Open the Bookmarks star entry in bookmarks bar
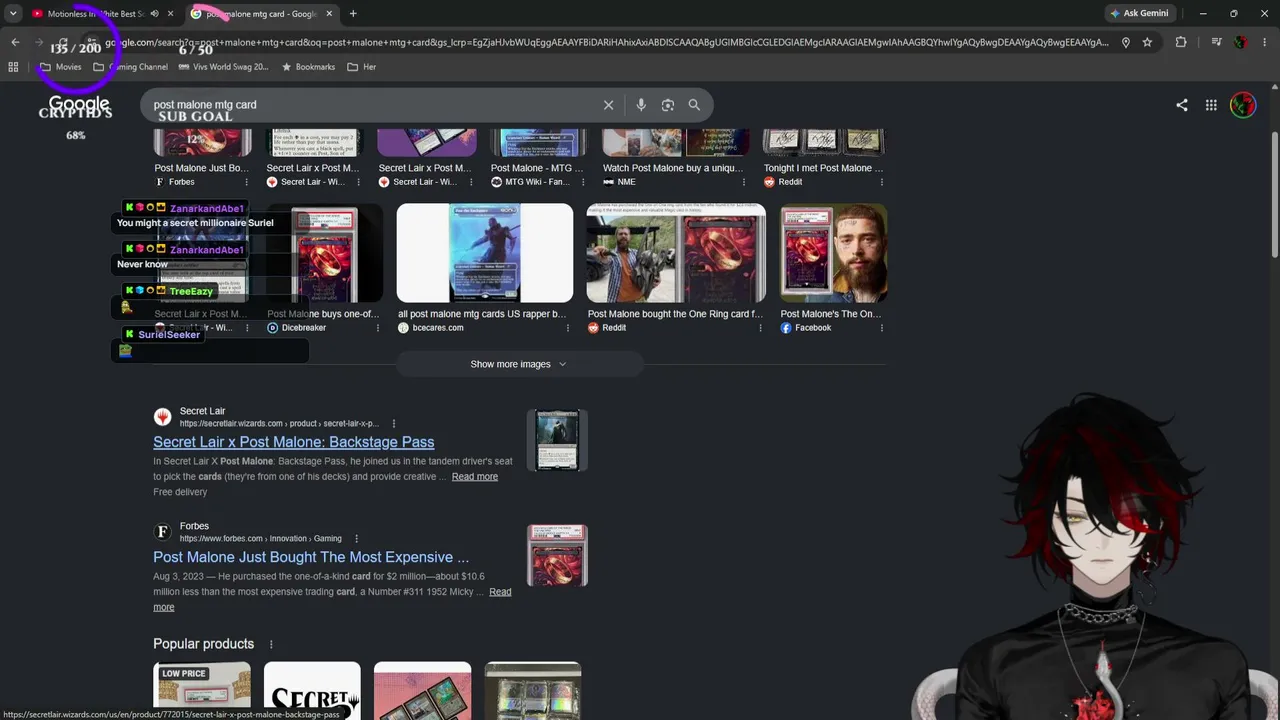Screen dimensions: 1280x720 click(308, 67)
